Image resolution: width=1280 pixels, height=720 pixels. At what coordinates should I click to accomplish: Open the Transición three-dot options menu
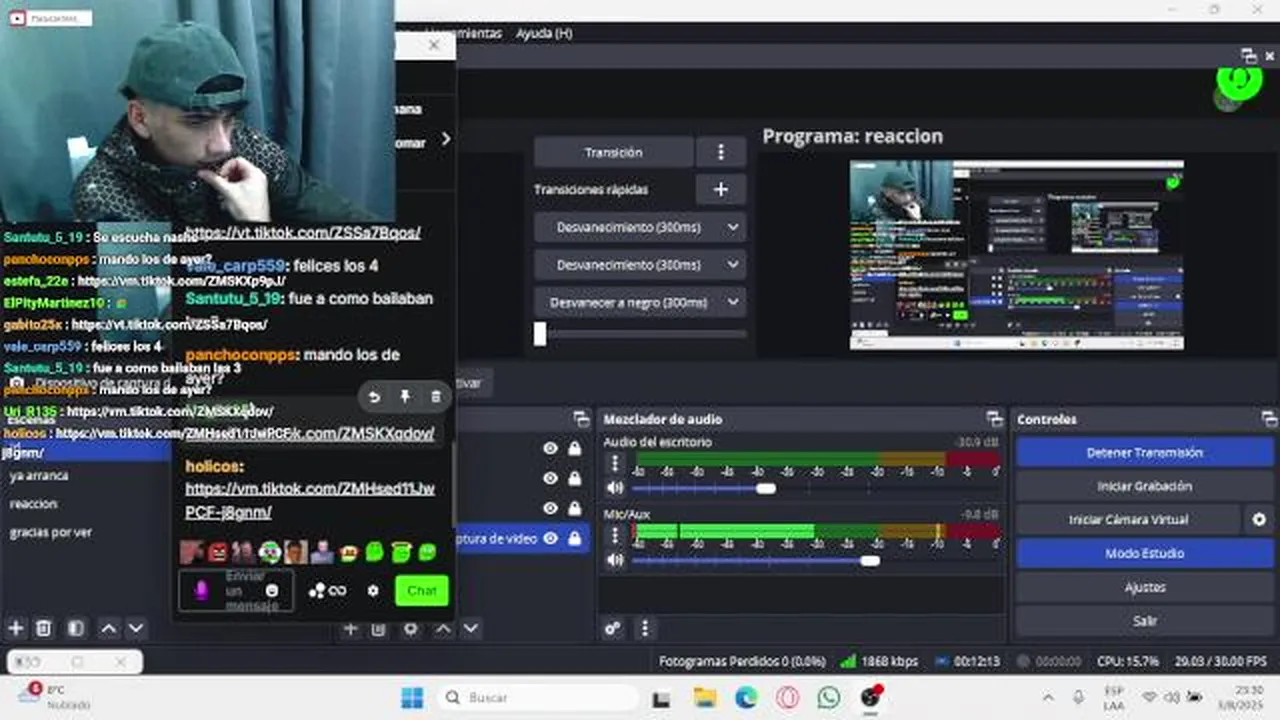click(720, 152)
